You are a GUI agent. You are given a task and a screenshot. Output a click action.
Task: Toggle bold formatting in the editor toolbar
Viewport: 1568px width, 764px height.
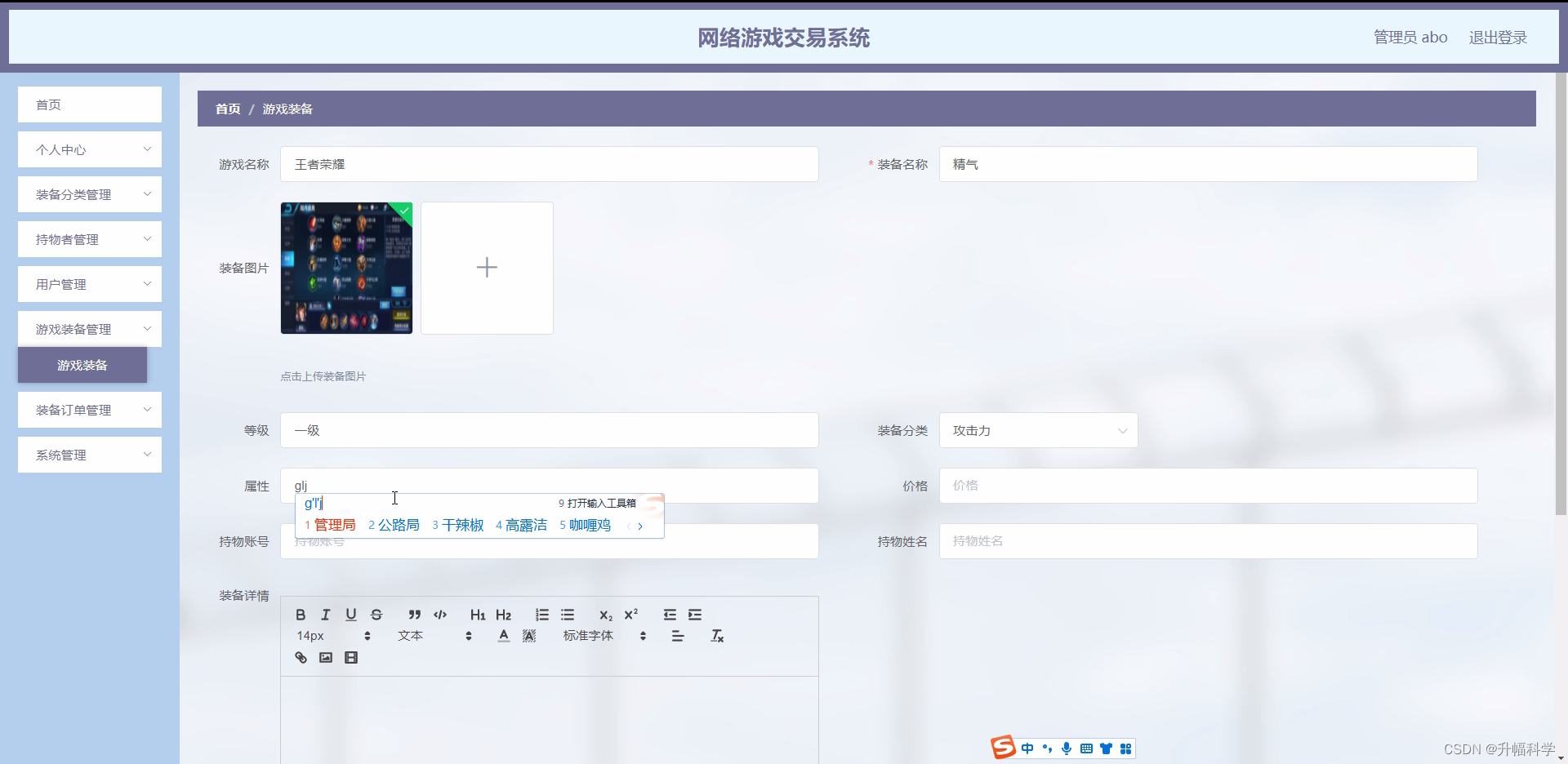point(301,615)
